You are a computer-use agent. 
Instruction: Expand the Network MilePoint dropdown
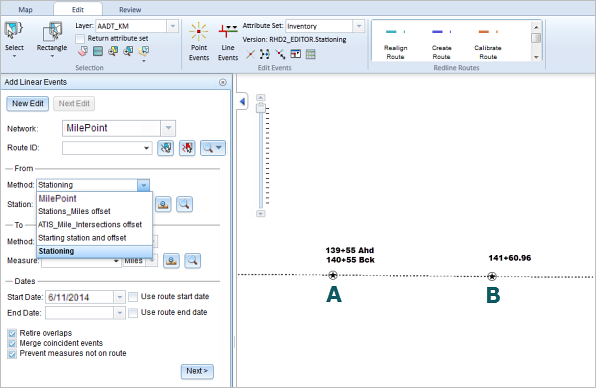point(168,128)
